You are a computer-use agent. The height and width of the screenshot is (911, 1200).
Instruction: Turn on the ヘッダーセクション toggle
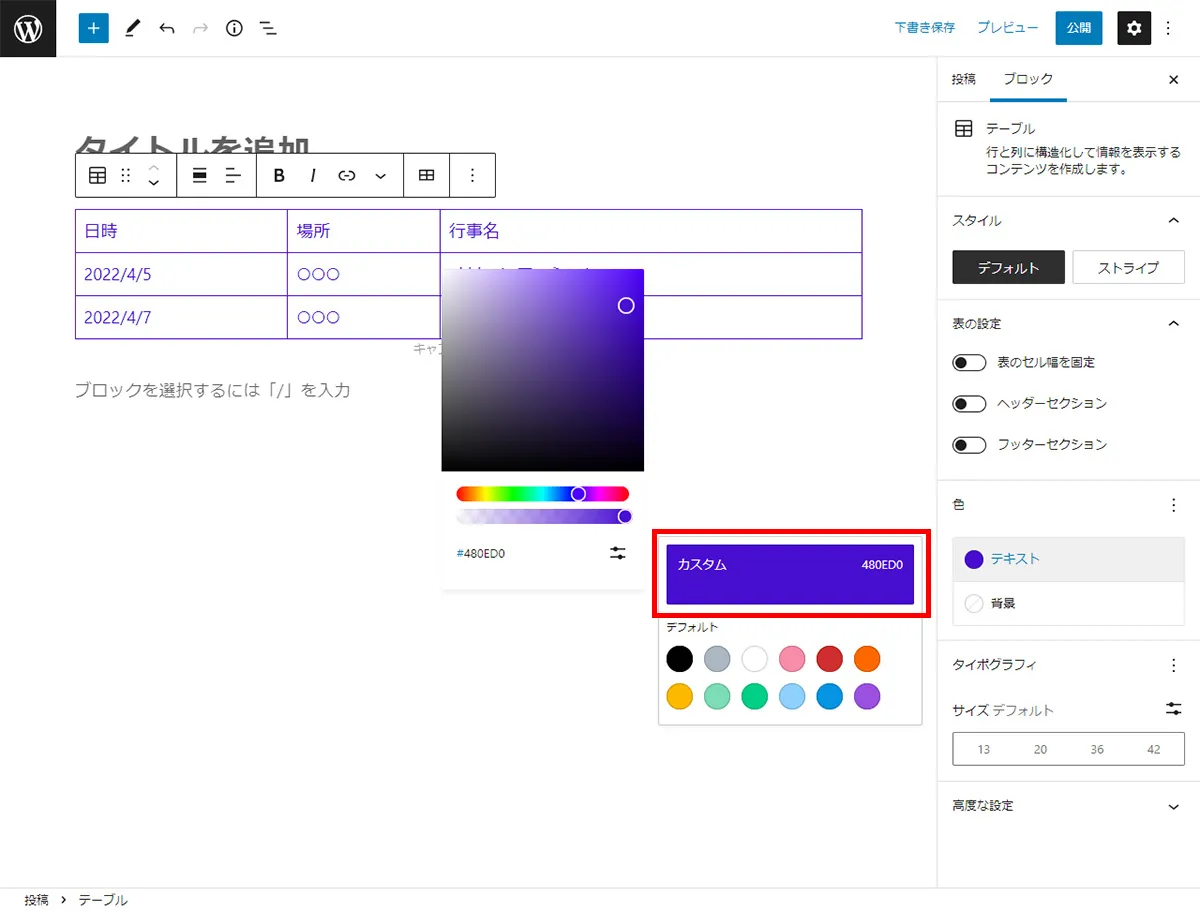pos(968,403)
